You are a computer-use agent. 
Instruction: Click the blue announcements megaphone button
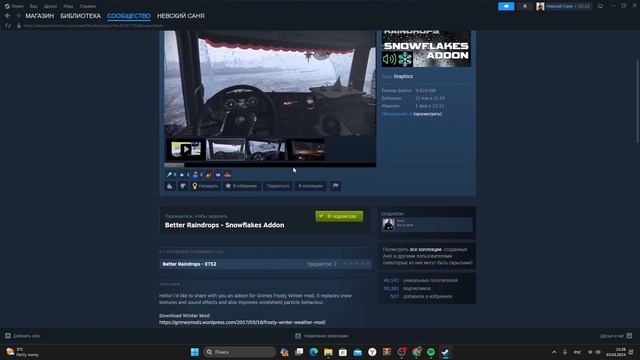[506, 6]
